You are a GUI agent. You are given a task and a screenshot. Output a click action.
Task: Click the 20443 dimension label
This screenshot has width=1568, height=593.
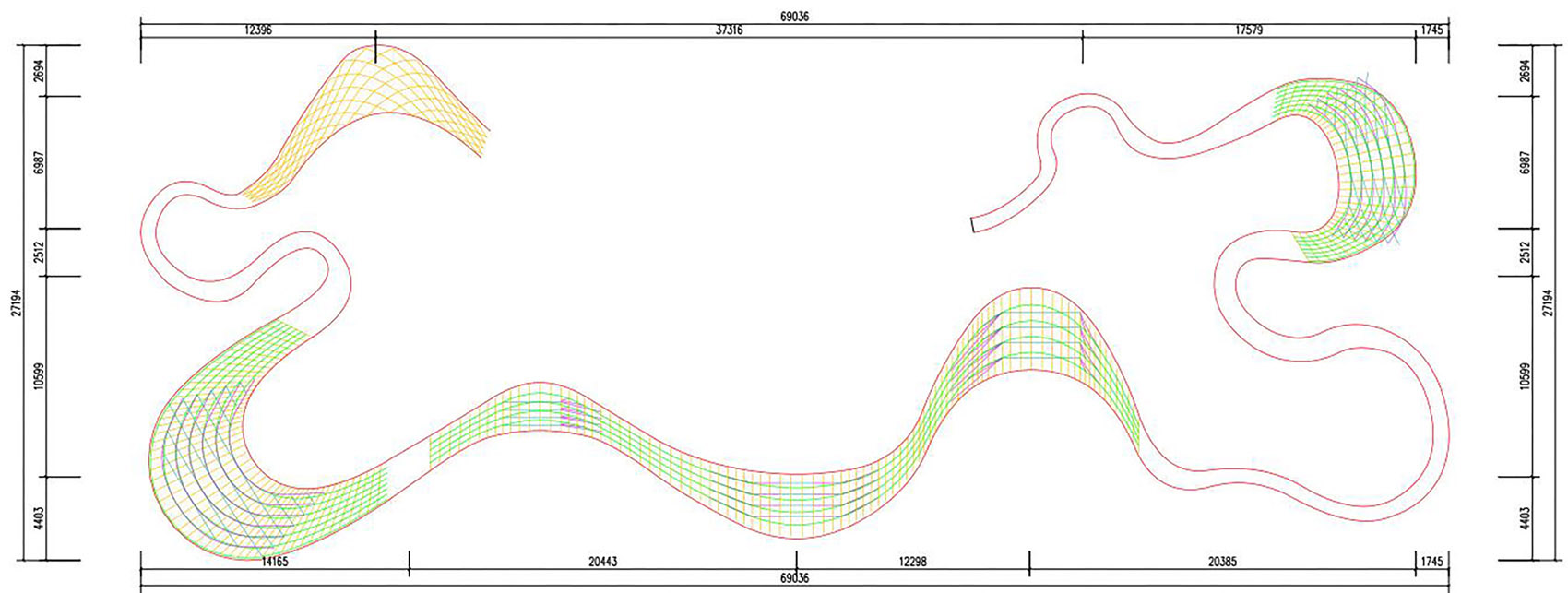tap(602, 561)
